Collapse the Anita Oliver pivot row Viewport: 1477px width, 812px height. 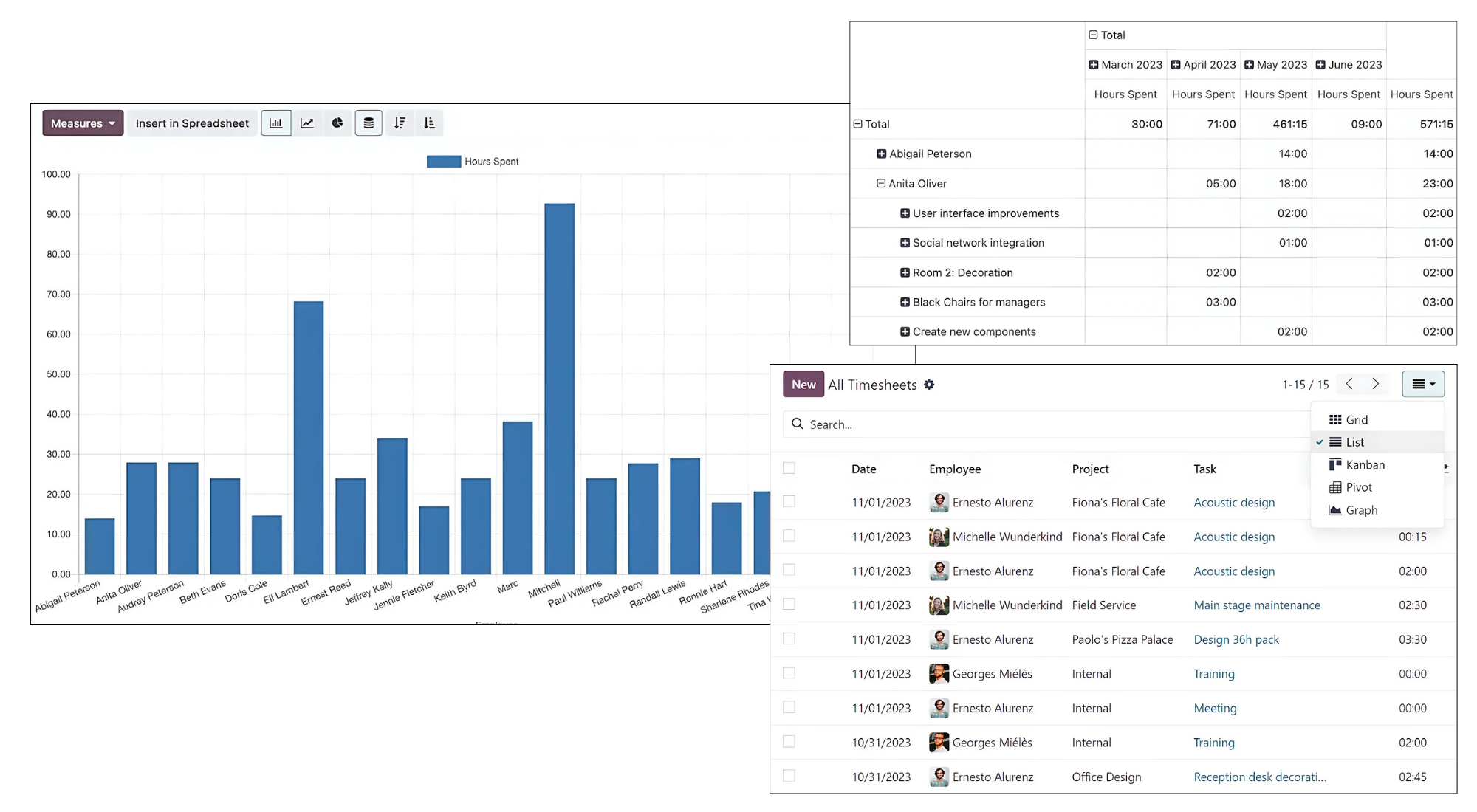click(881, 183)
